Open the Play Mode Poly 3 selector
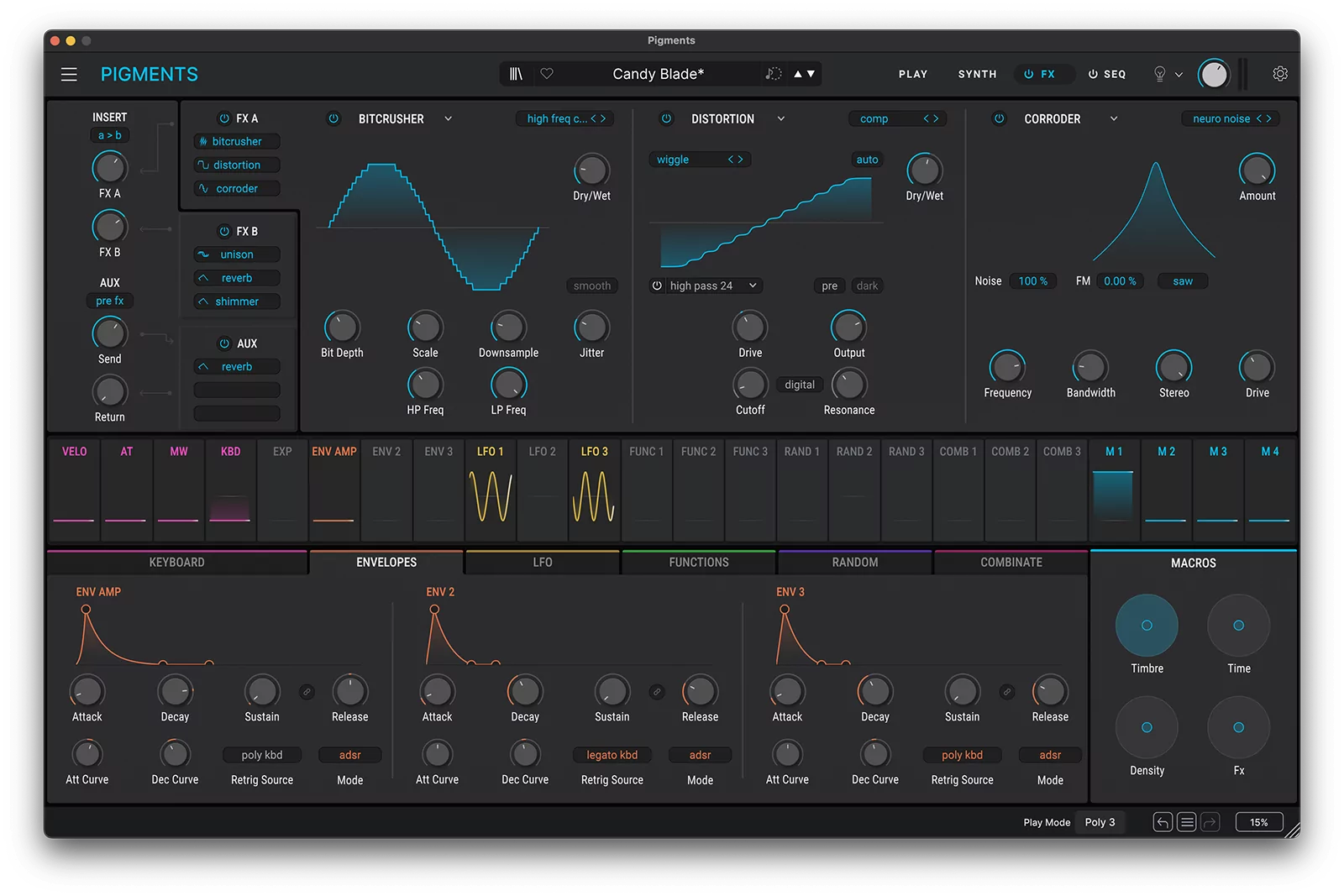This screenshot has height=896, width=1344. pyautogui.click(x=1100, y=822)
